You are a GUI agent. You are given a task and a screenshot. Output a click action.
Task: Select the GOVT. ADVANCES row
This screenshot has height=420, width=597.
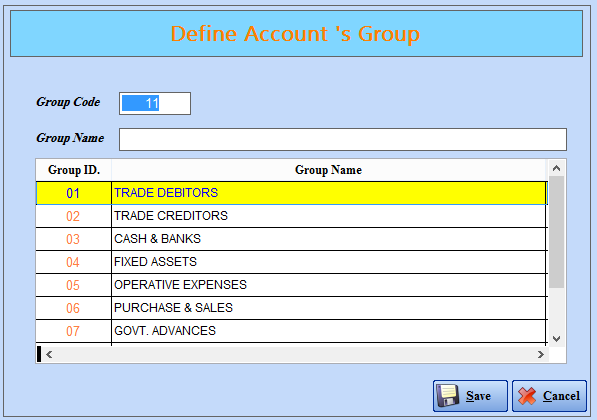tap(292, 331)
